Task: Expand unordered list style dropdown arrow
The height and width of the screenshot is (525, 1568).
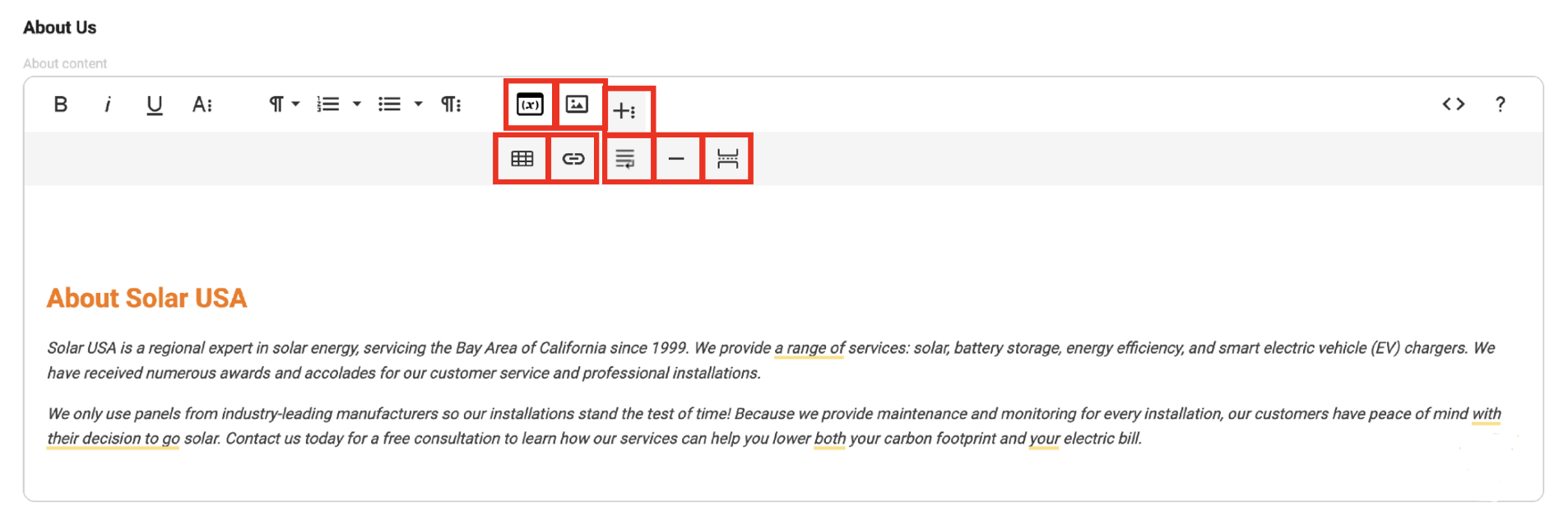Action: click(419, 105)
